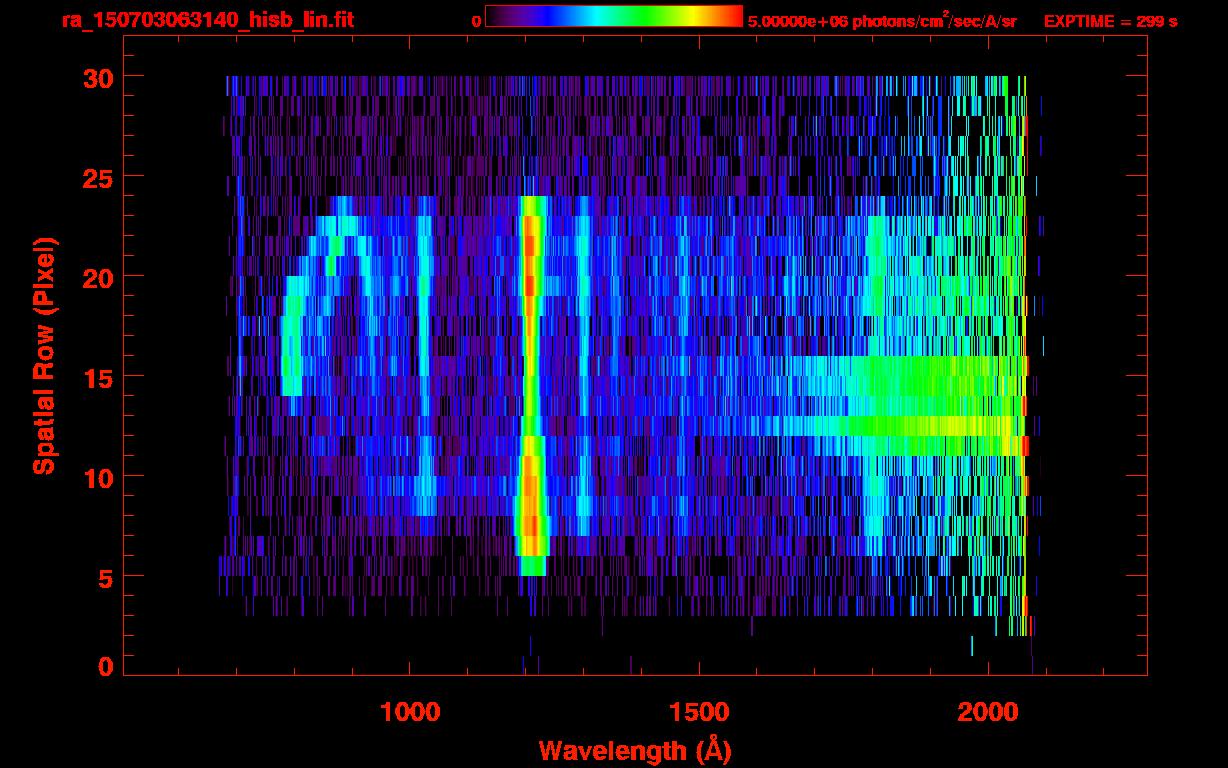Click the bright red emission line near 1216 Å
Image resolution: width=1228 pixels, height=768 pixels.
532,385
